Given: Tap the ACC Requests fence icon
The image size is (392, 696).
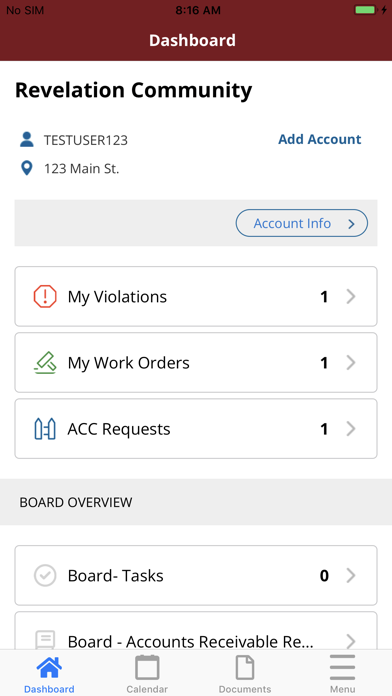Looking at the screenshot, I should tap(45, 429).
